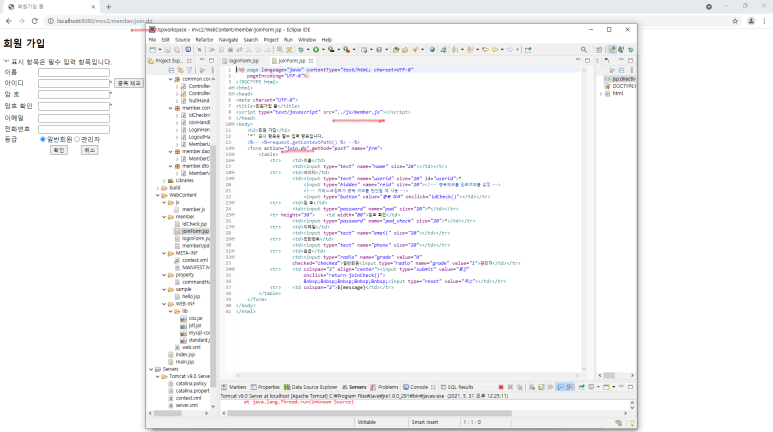This screenshot has width=773, height=432.
Task: Click the red Terminate icon in Console
Action: (501, 387)
